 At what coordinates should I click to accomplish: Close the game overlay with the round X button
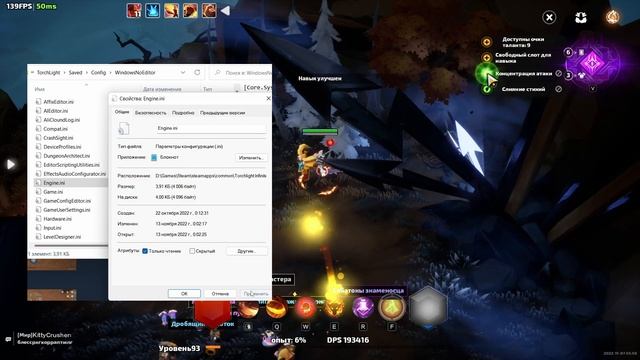click(x=549, y=17)
